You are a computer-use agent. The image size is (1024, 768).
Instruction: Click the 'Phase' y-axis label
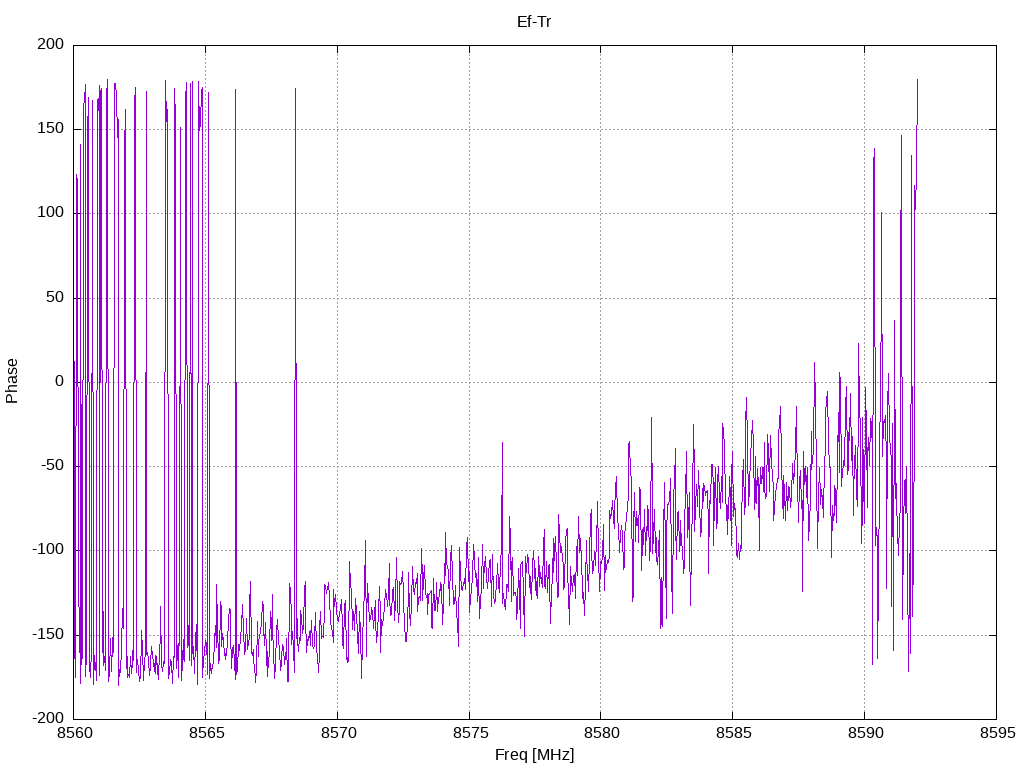(12, 381)
